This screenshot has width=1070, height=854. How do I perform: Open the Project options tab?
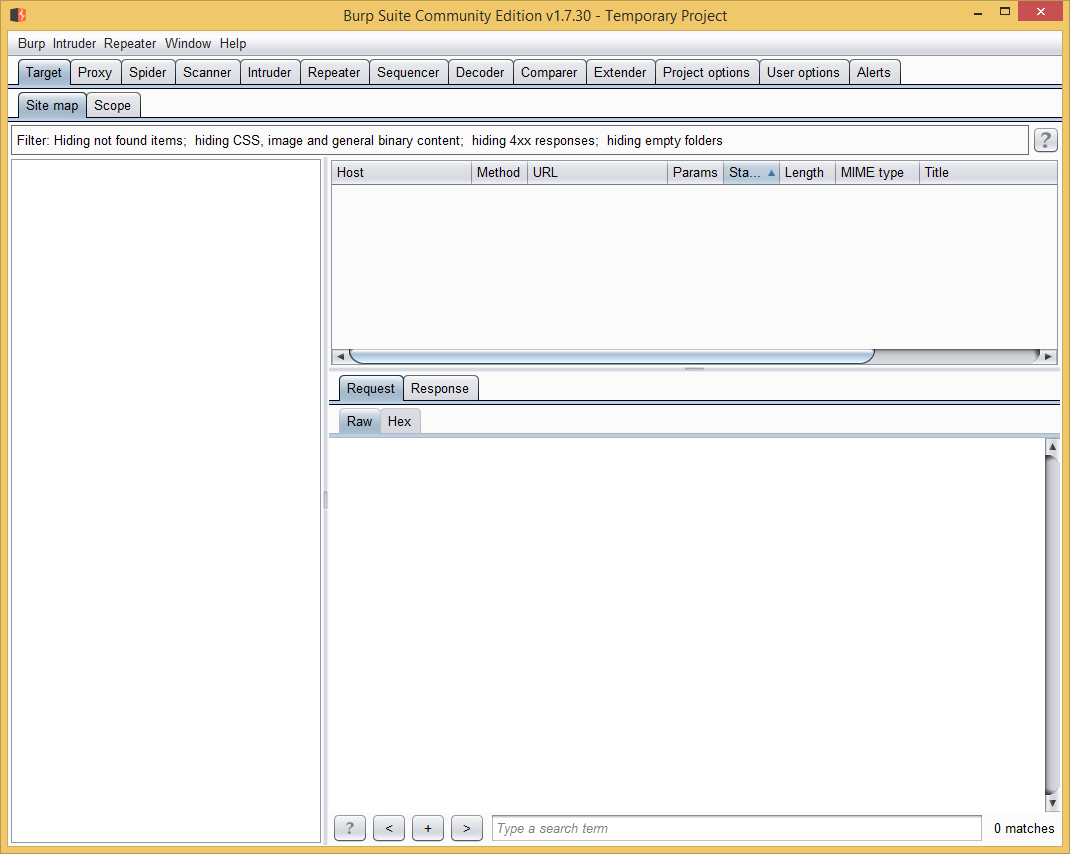pos(706,72)
